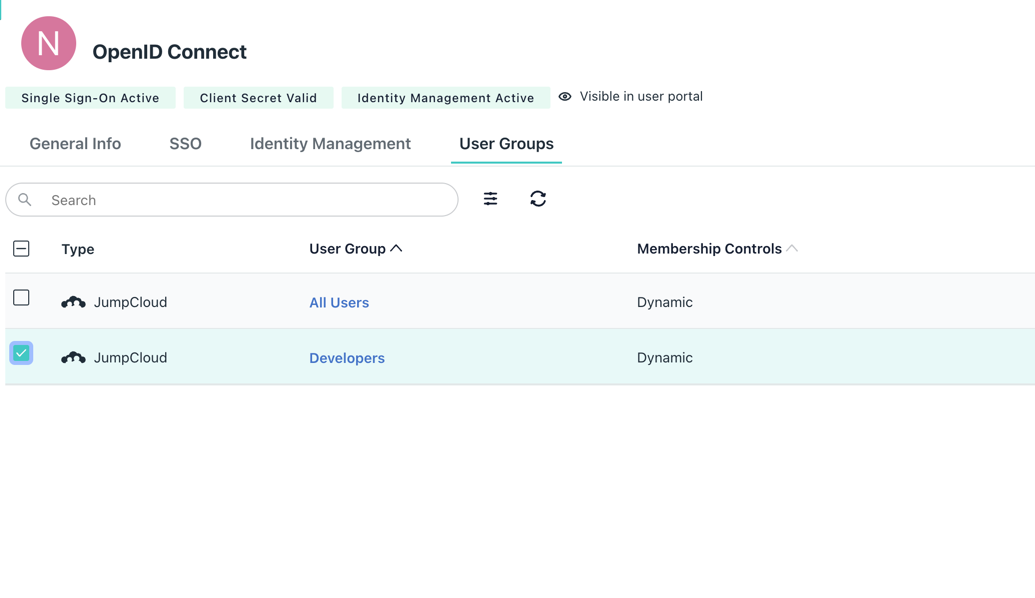Open the All Users group details

339,301
